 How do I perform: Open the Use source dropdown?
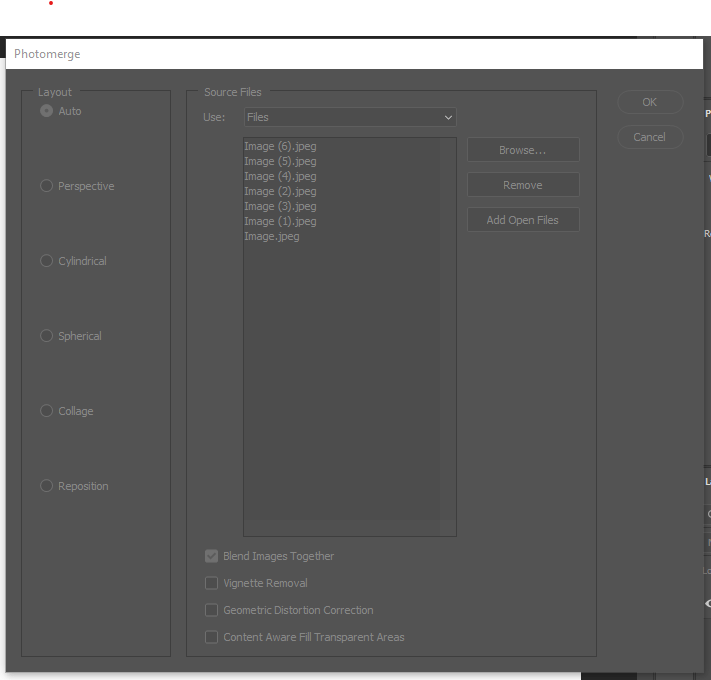(350, 117)
